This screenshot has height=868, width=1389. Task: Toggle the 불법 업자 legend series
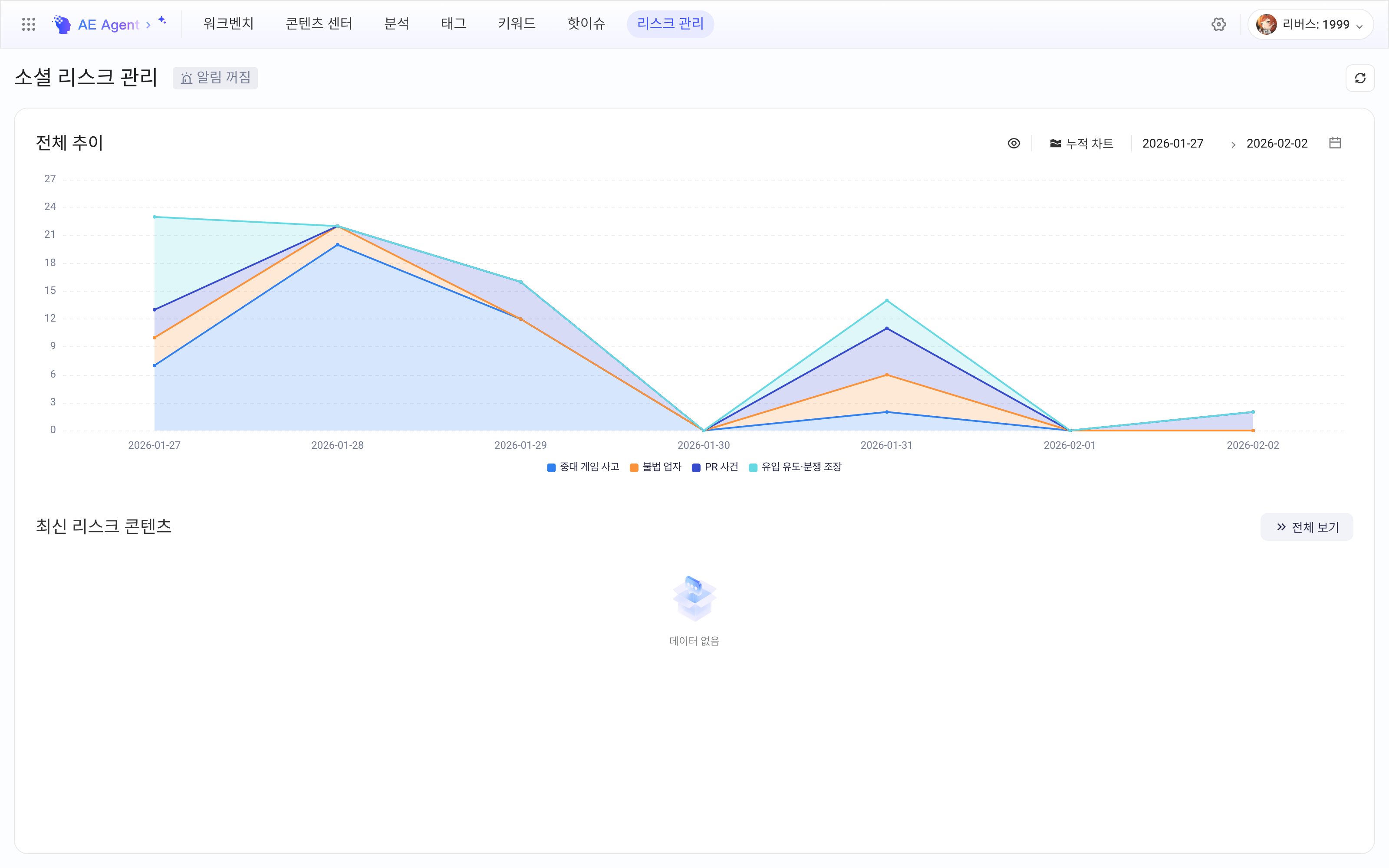coord(655,467)
